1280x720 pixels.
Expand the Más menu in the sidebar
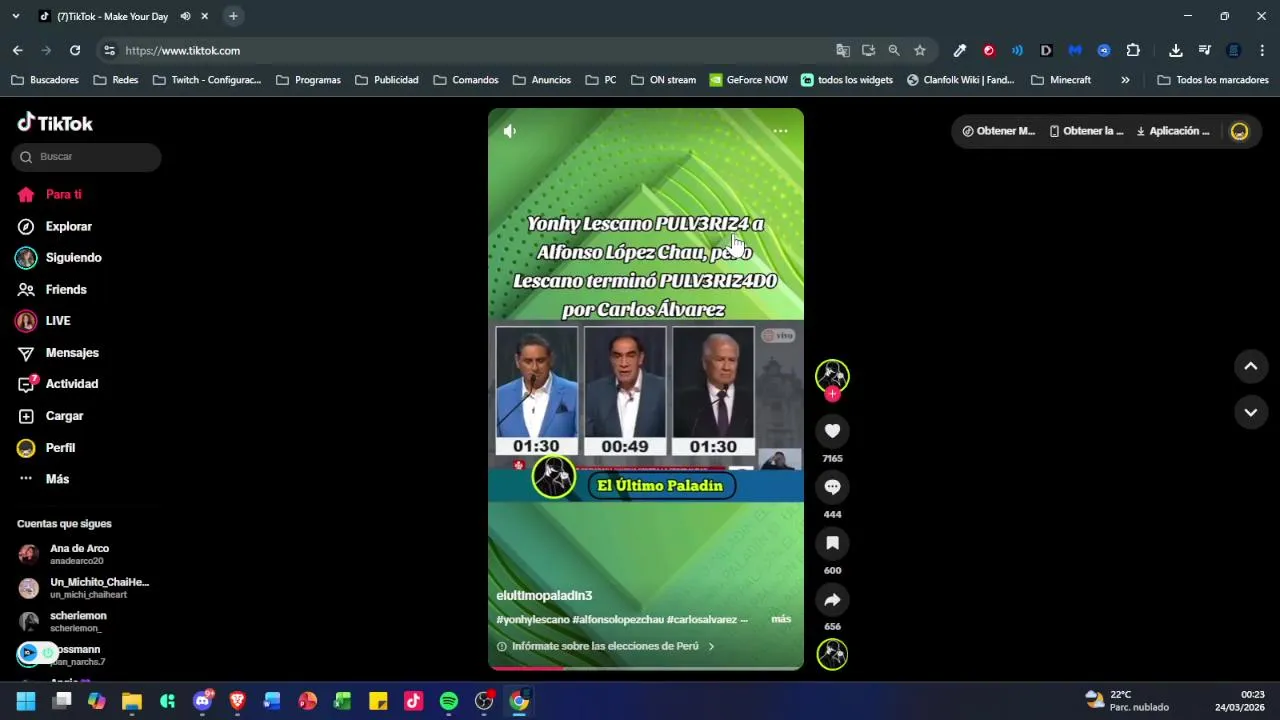click(44, 479)
